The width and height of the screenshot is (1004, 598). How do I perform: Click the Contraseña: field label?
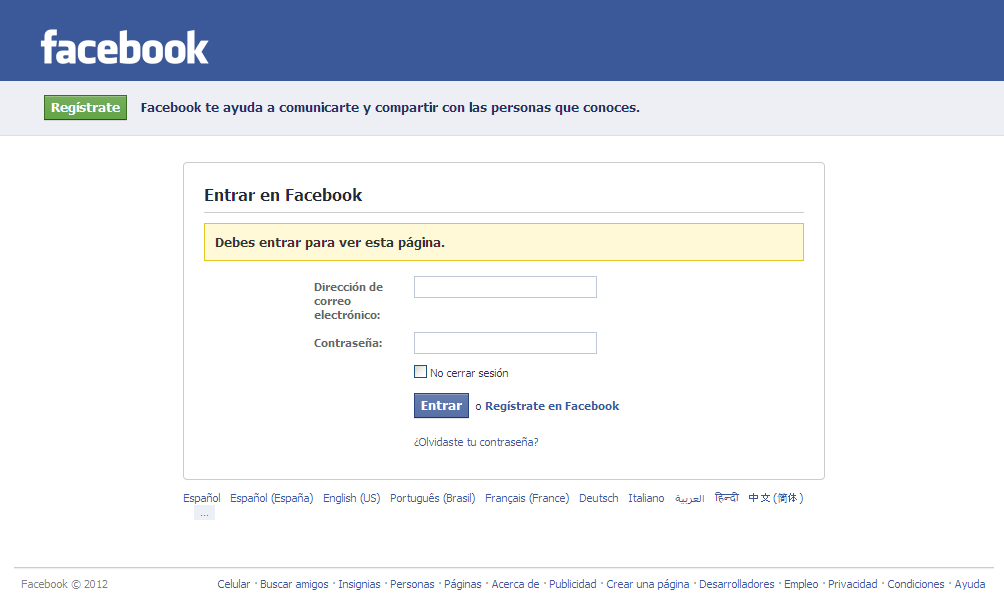(348, 343)
